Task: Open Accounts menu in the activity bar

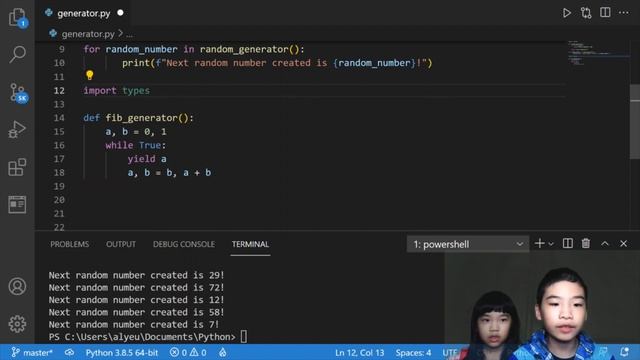Action: [x=17, y=287]
